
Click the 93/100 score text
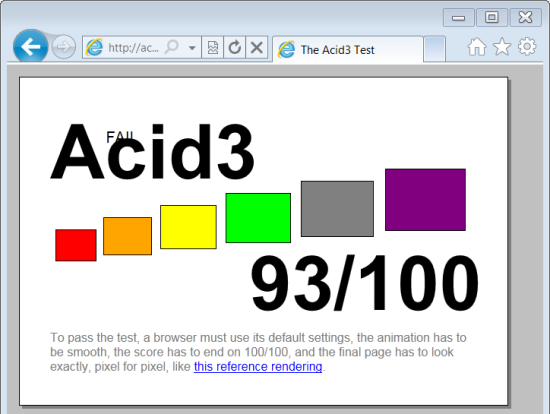(x=364, y=282)
